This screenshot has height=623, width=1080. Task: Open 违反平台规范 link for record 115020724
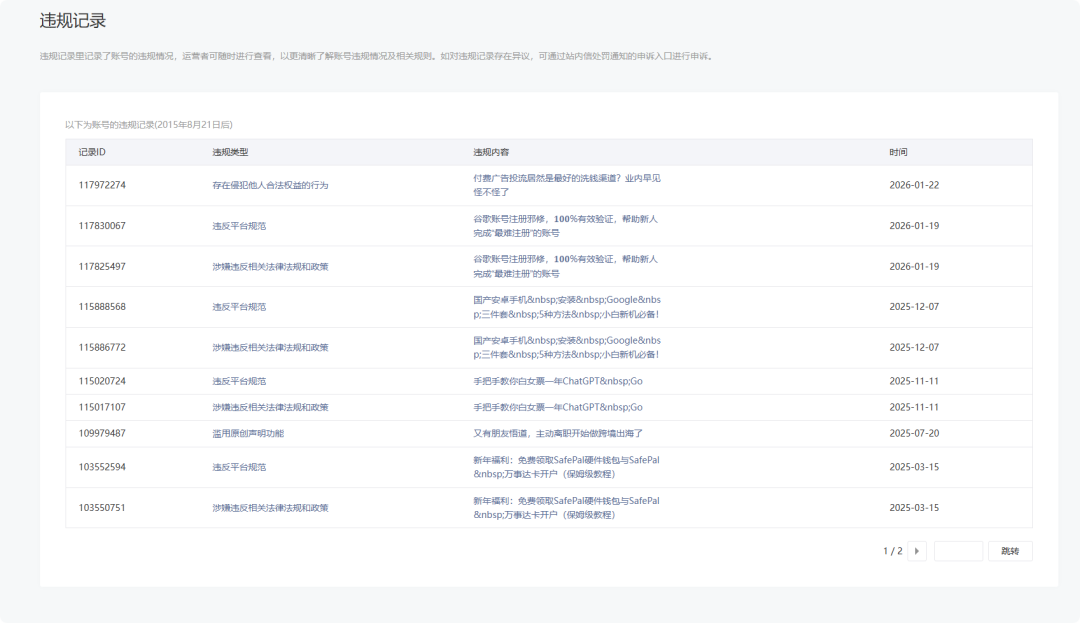tap(239, 381)
